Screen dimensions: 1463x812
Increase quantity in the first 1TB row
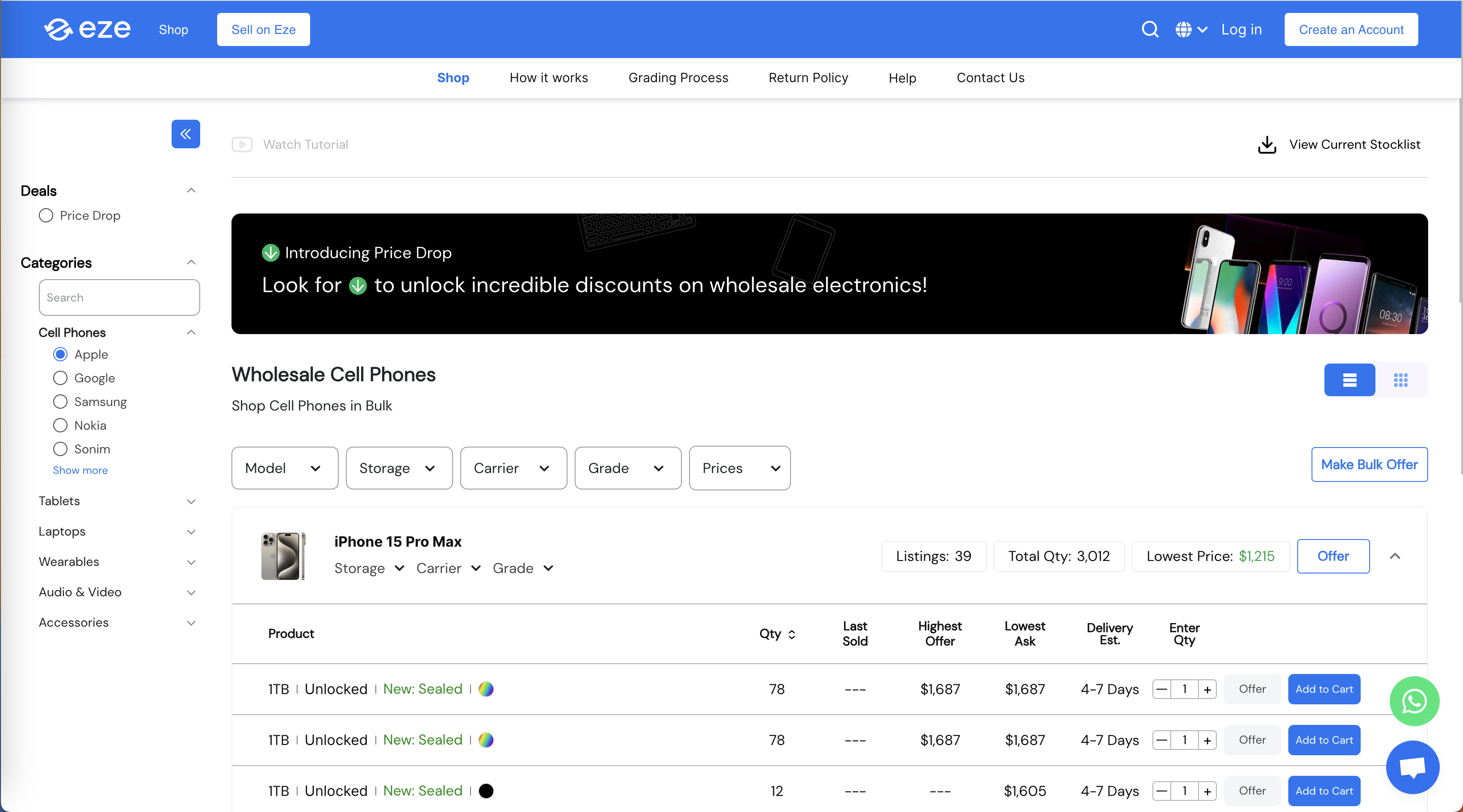(1207, 689)
